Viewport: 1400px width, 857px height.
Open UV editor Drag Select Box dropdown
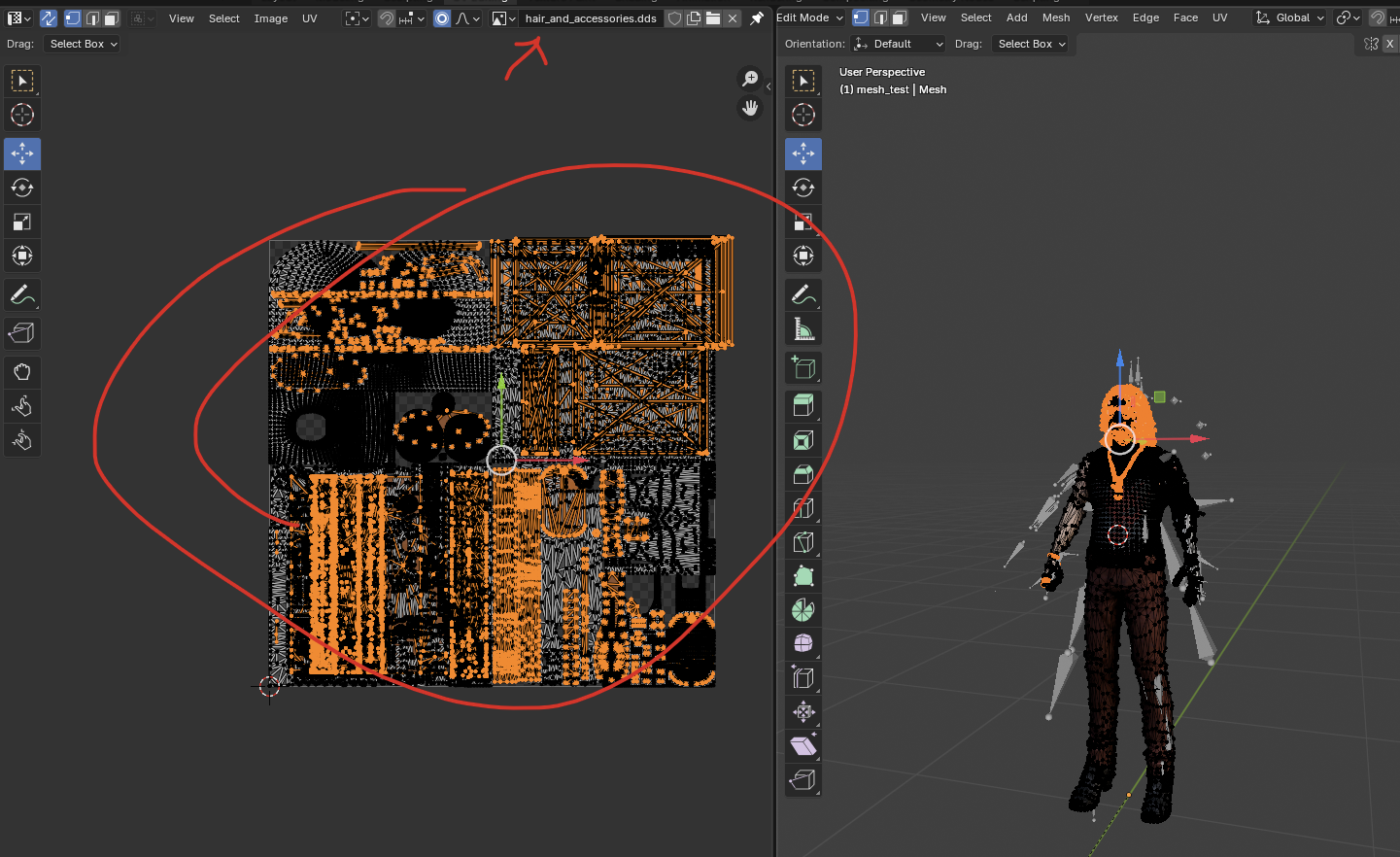pyautogui.click(x=82, y=44)
